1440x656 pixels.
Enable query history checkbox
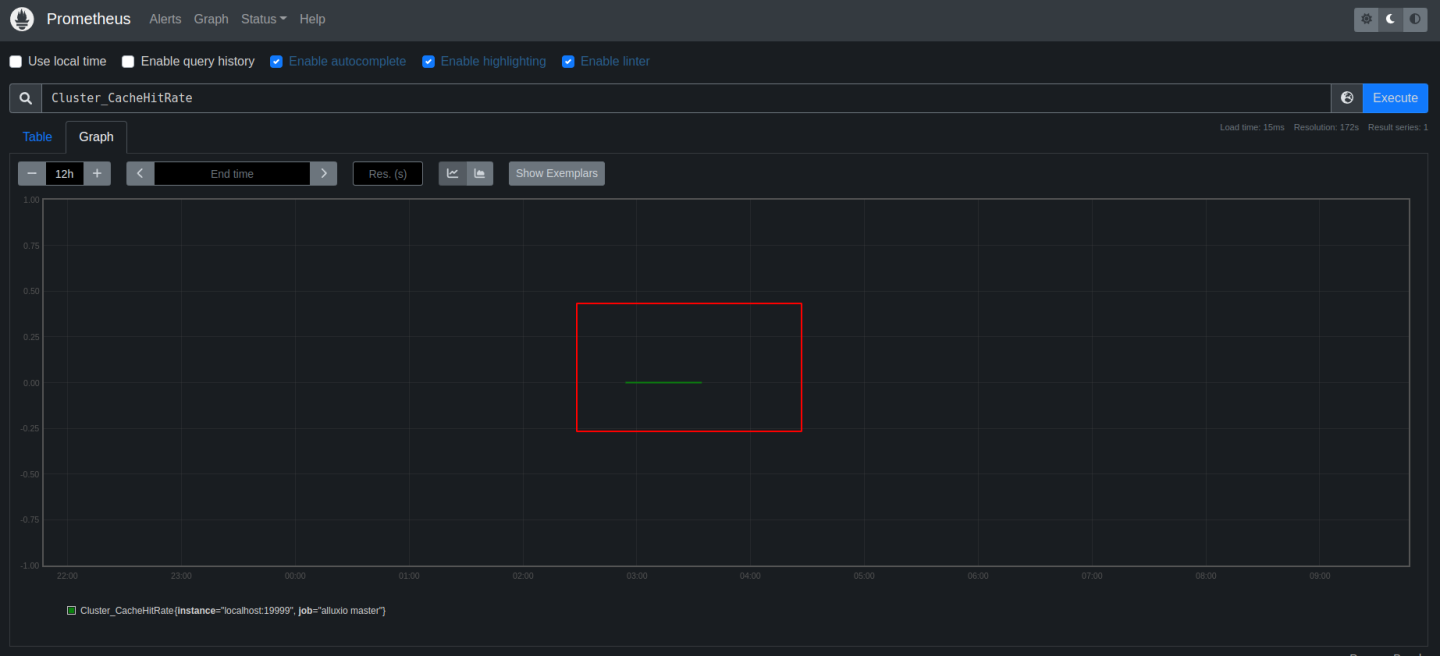tap(128, 62)
